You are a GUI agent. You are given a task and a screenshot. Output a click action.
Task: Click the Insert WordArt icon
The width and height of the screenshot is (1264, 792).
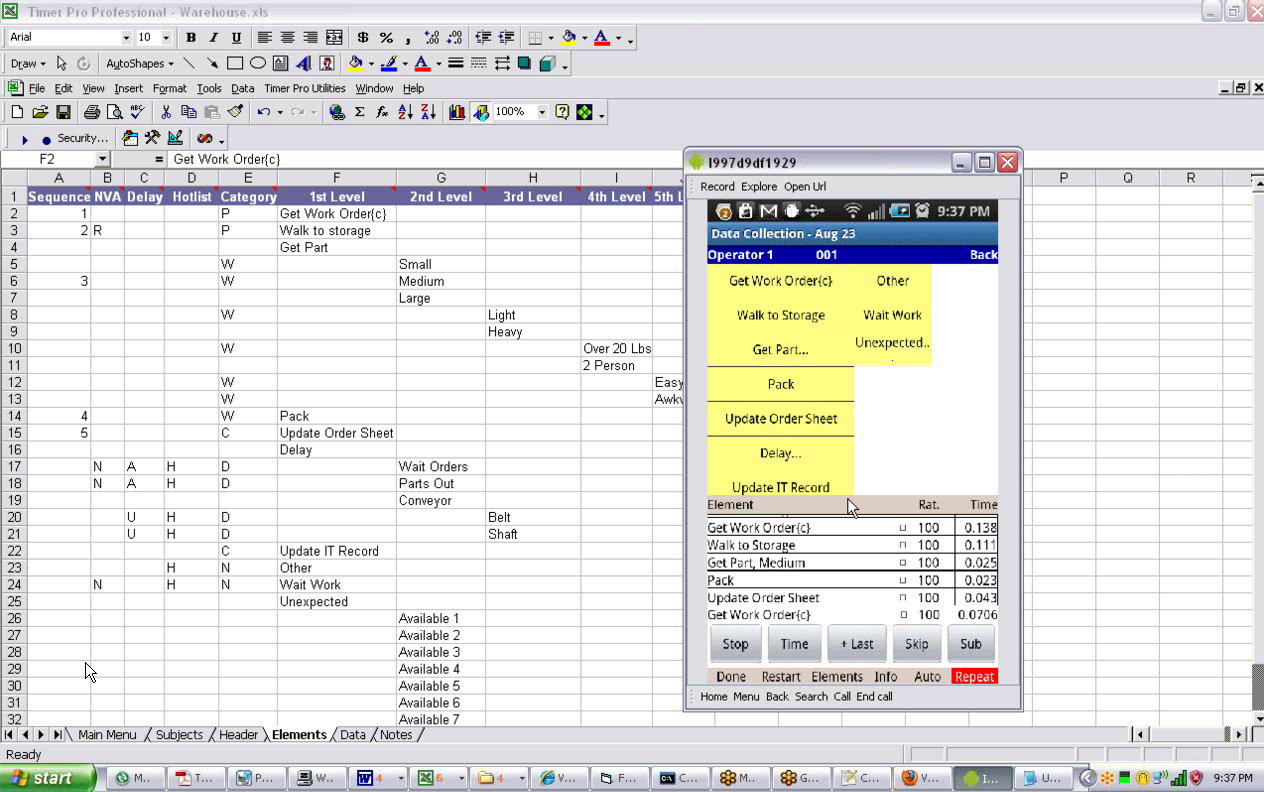pyautogui.click(x=303, y=64)
